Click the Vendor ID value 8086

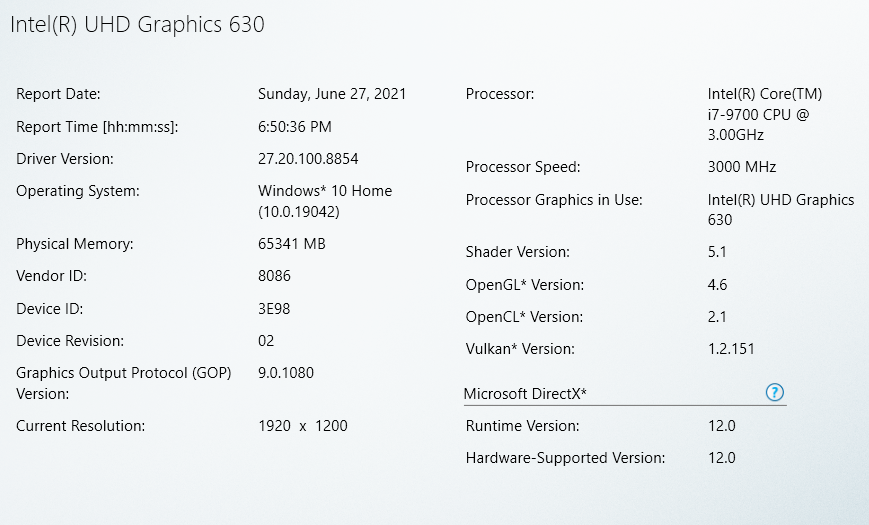(274, 276)
